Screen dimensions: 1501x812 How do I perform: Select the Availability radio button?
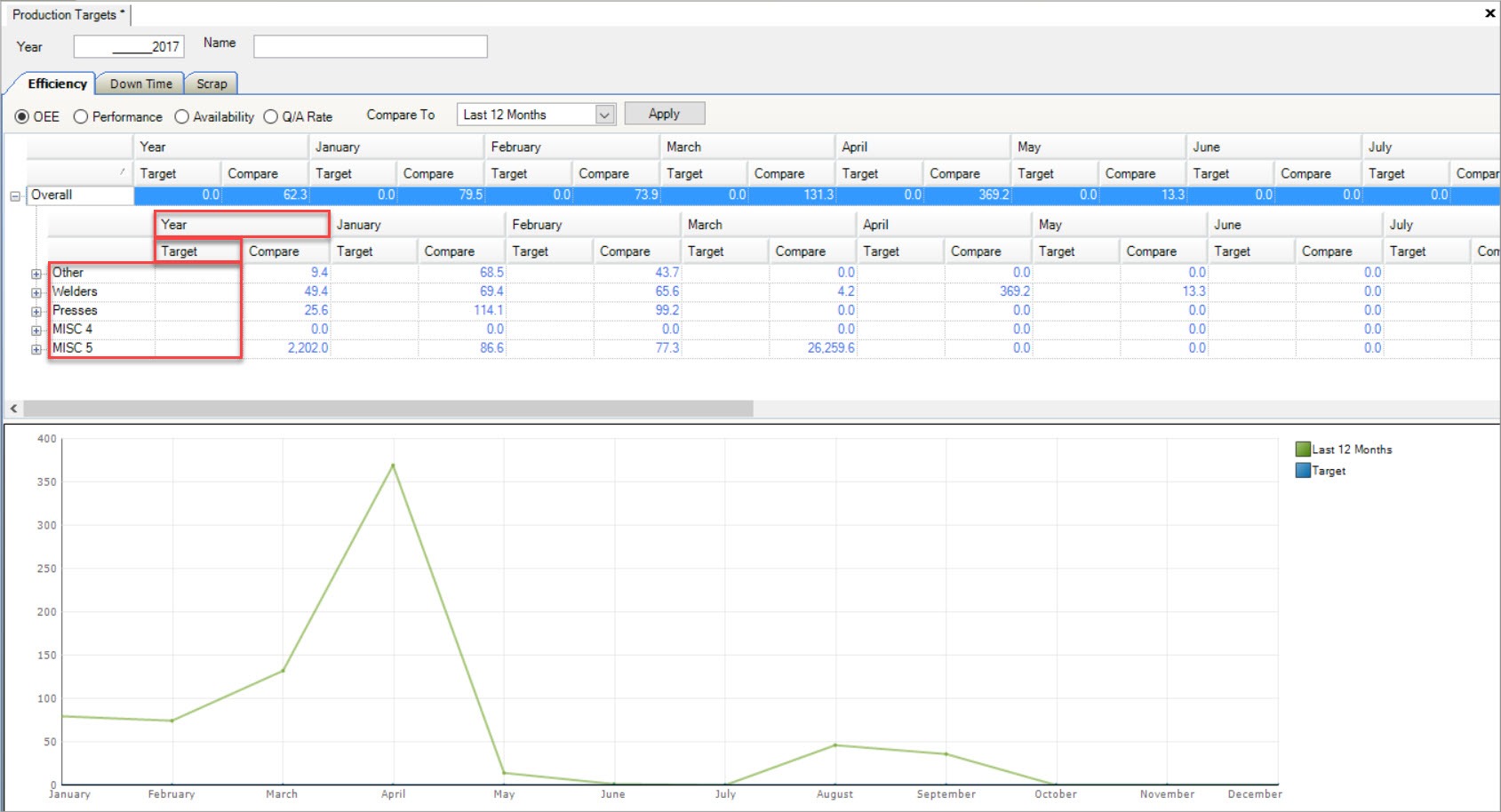click(182, 116)
